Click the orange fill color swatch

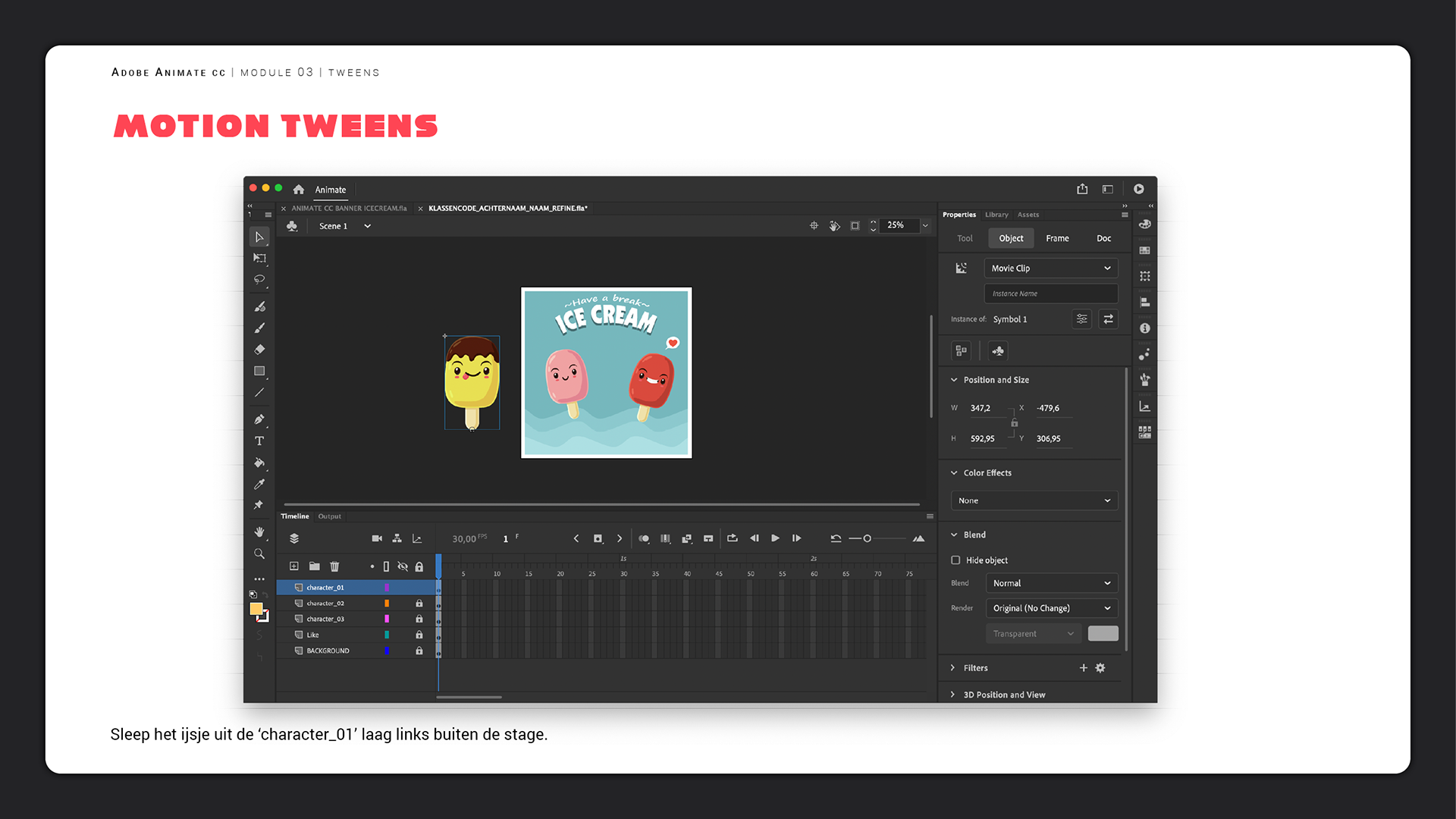[x=256, y=609]
